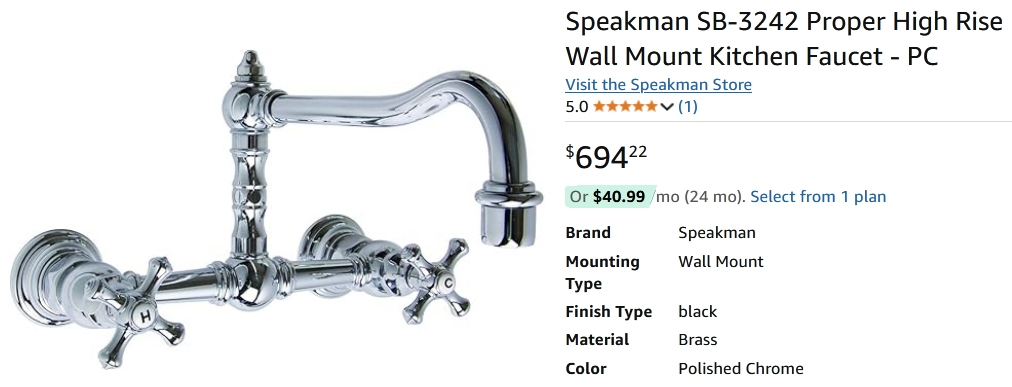
Task: Click the 5.0 rating number
Action: tap(577, 106)
